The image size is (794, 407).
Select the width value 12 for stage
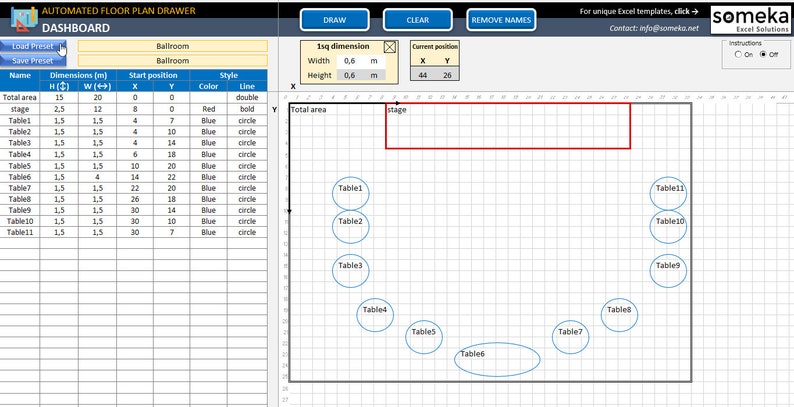point(97,109)
